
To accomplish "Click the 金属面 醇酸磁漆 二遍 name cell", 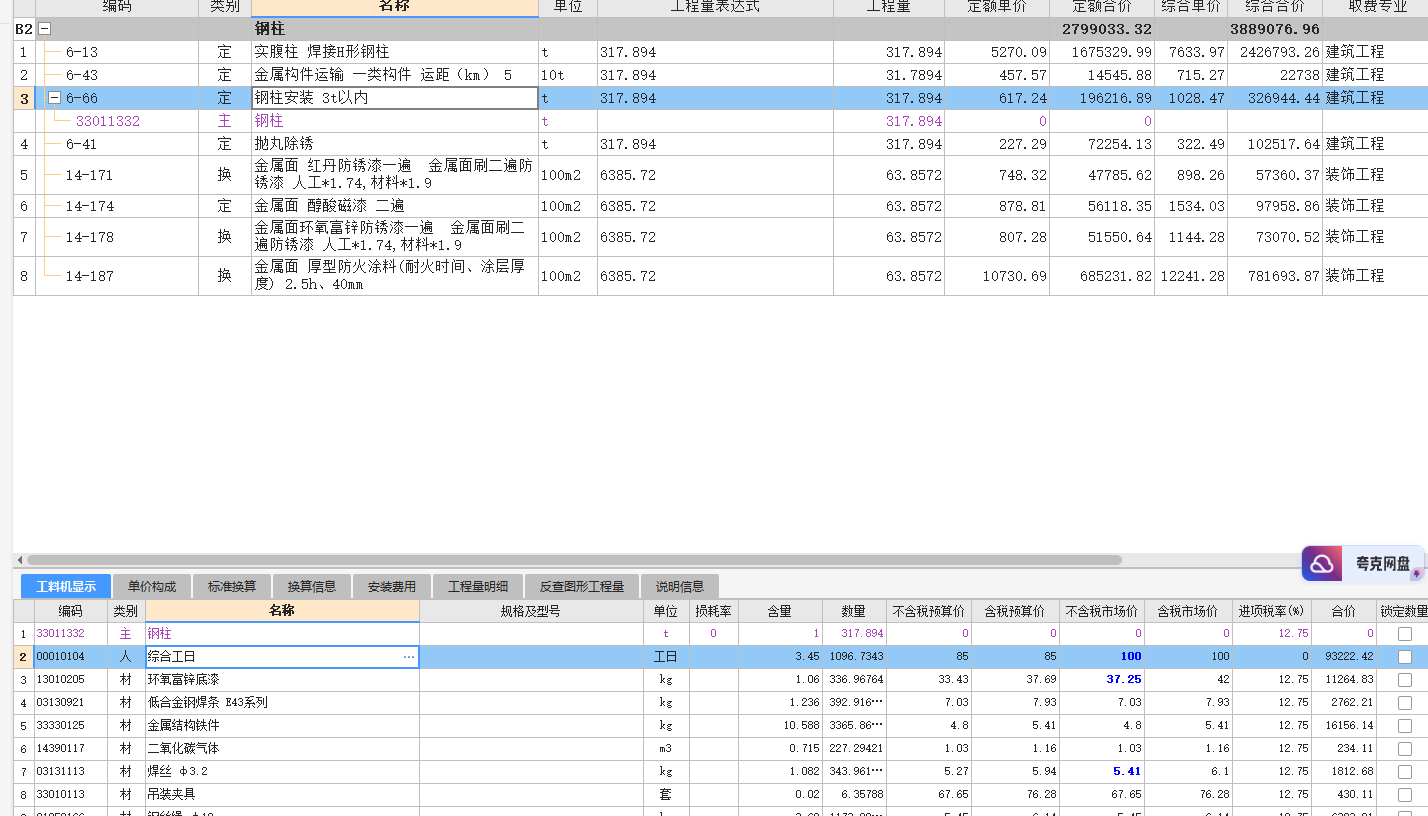I will click(395, 206).
